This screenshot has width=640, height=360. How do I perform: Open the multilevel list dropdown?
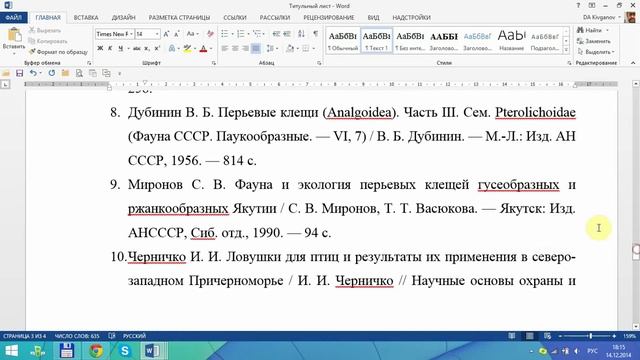click(x=258, y=34)
